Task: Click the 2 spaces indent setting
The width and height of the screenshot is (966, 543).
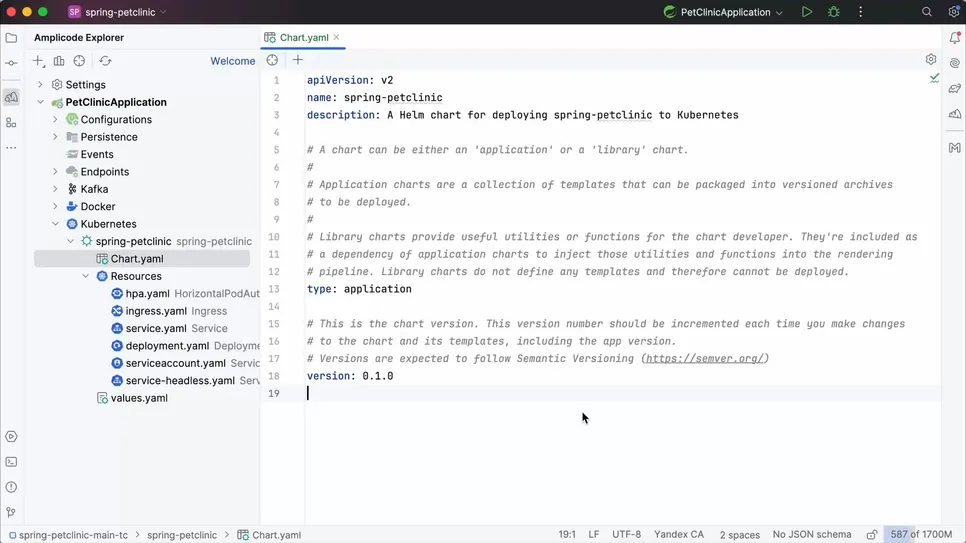Action: click(x=739, y=534)
